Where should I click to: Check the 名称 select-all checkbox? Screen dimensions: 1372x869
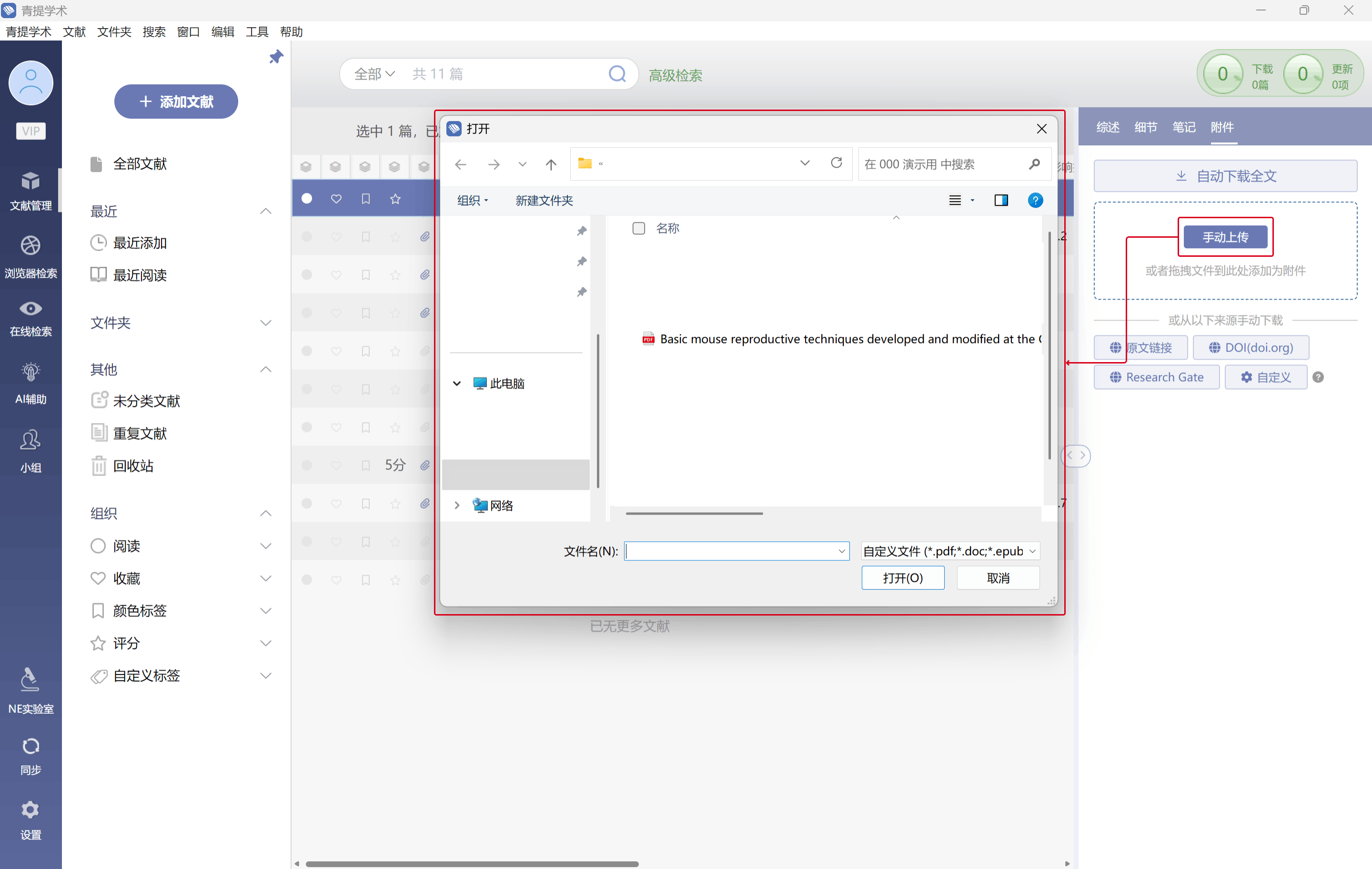click(x=638, y=229)
